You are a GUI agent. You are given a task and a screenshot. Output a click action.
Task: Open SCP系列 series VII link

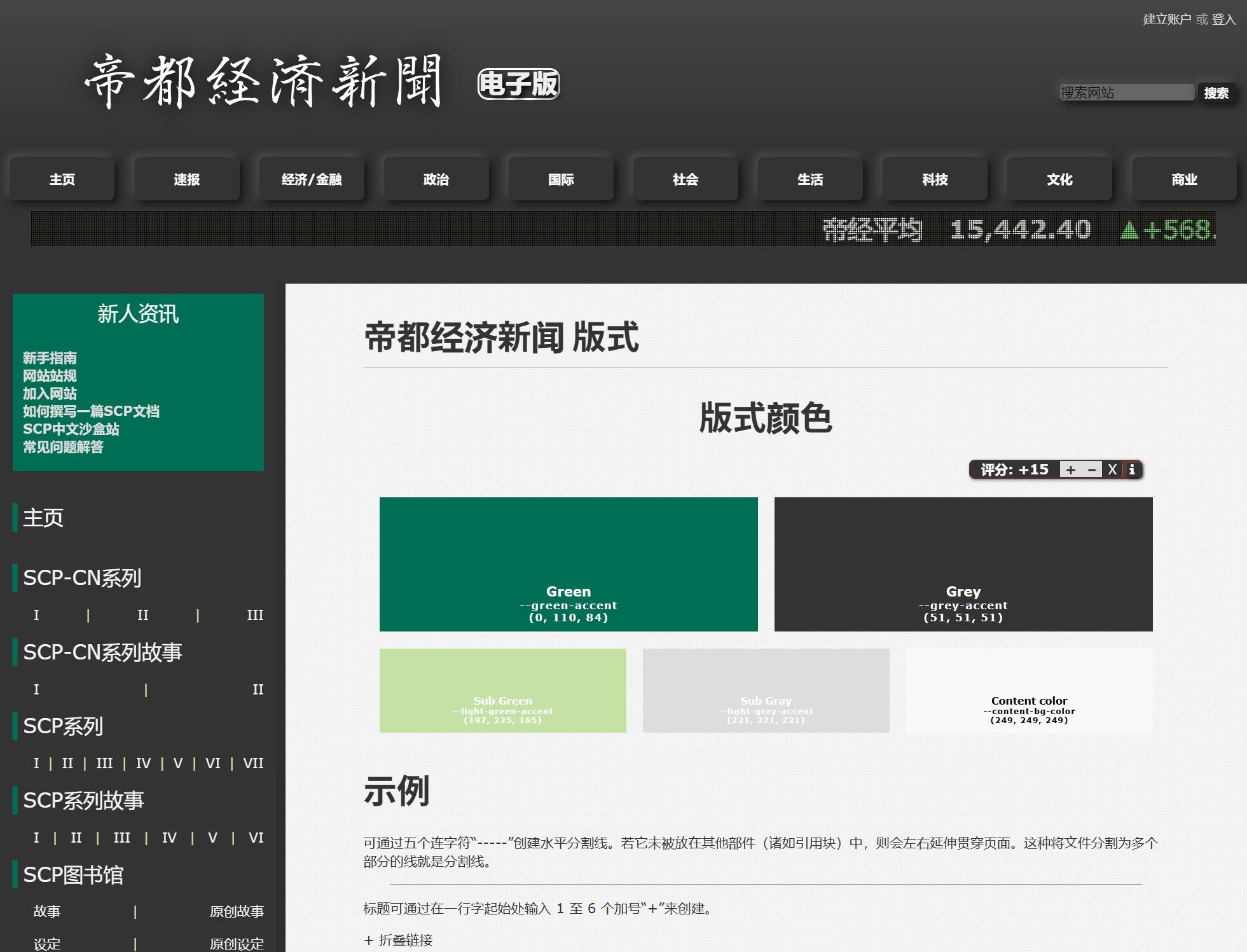point(253,763)
